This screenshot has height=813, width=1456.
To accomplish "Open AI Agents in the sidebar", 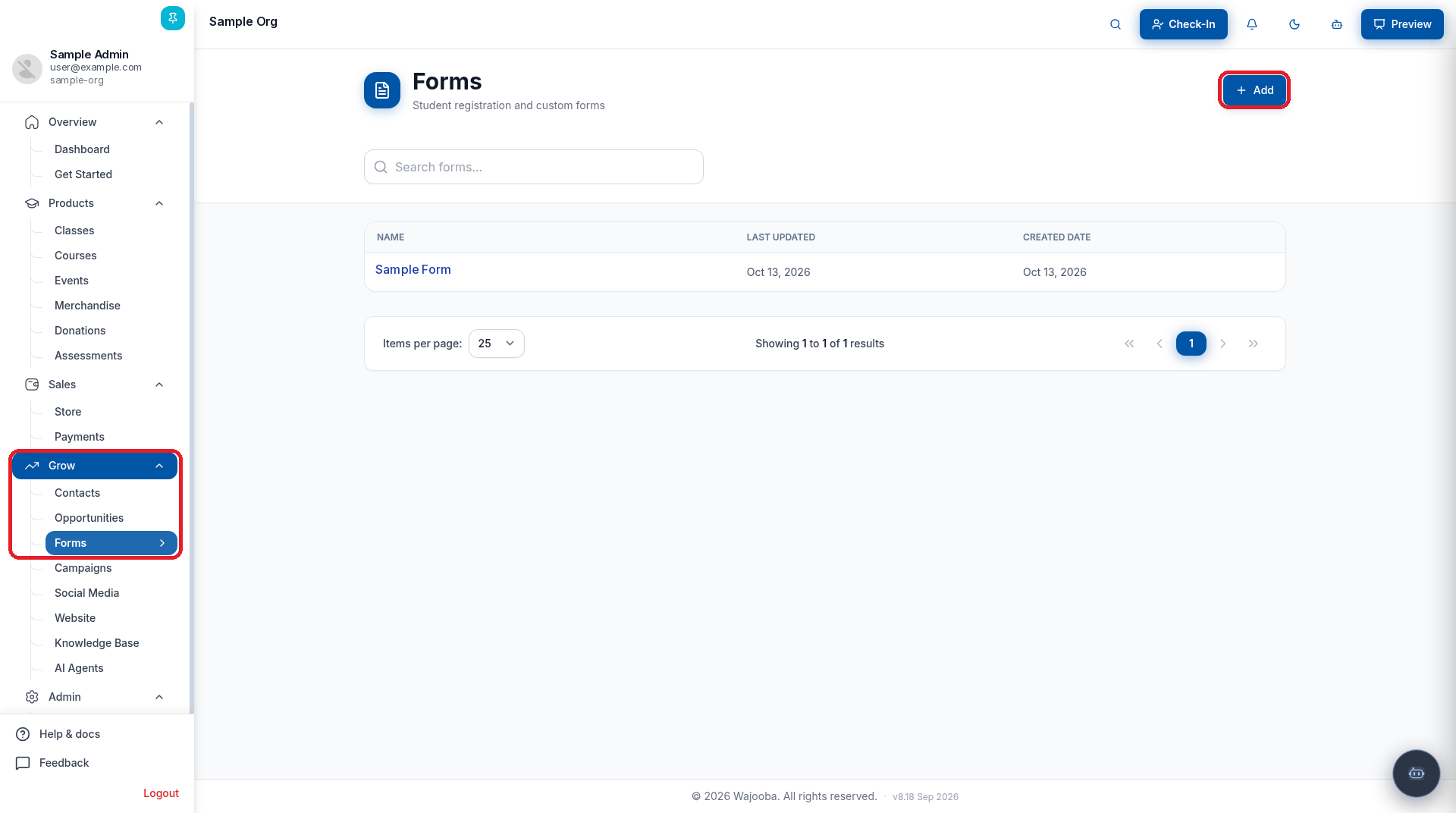I will [79, 668].
